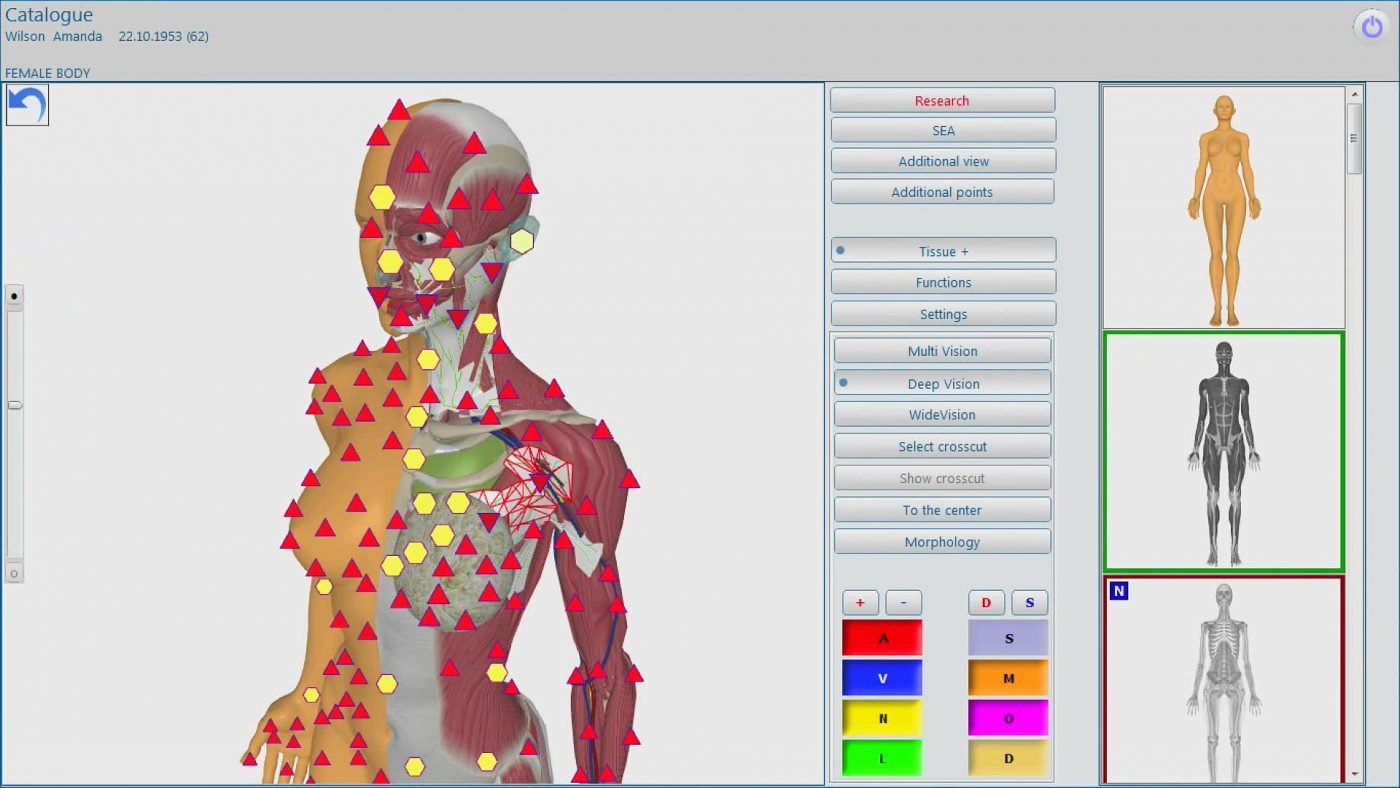Click the power icon in the top right corner
1400x788 pixels.
1371,27
